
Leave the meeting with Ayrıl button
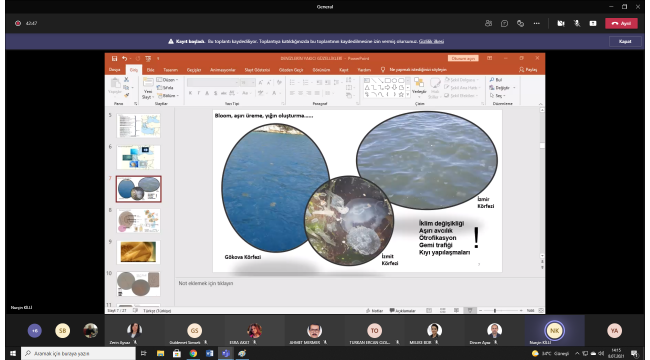pyautogui.click(x=621, y=24)
